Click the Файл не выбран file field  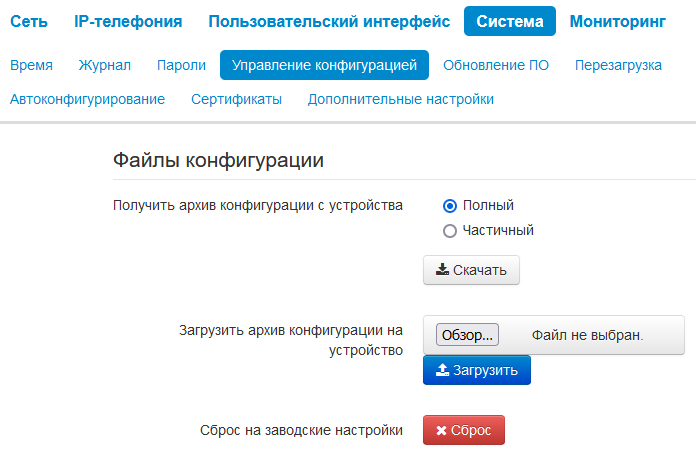587,335
